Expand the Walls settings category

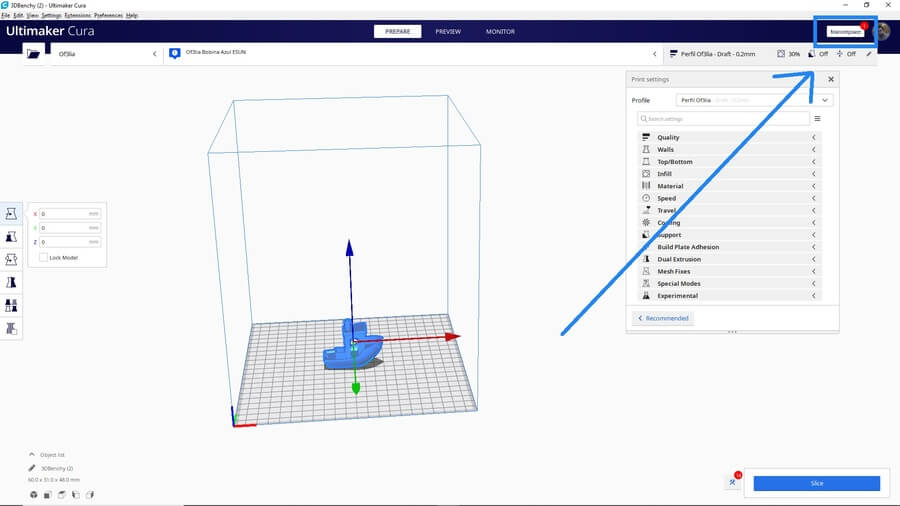pos(730,149)
